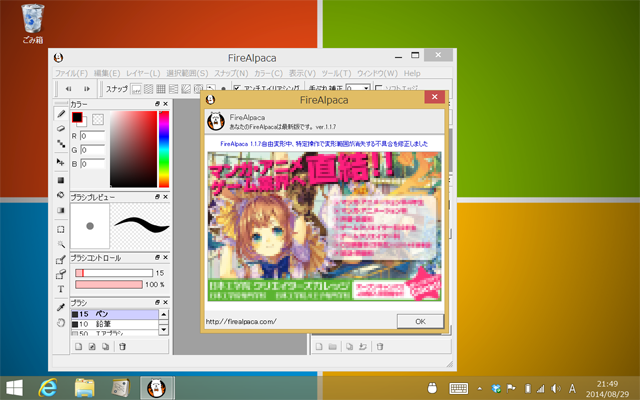Select the dot tool in the toolbox

(x=61, y=144)
